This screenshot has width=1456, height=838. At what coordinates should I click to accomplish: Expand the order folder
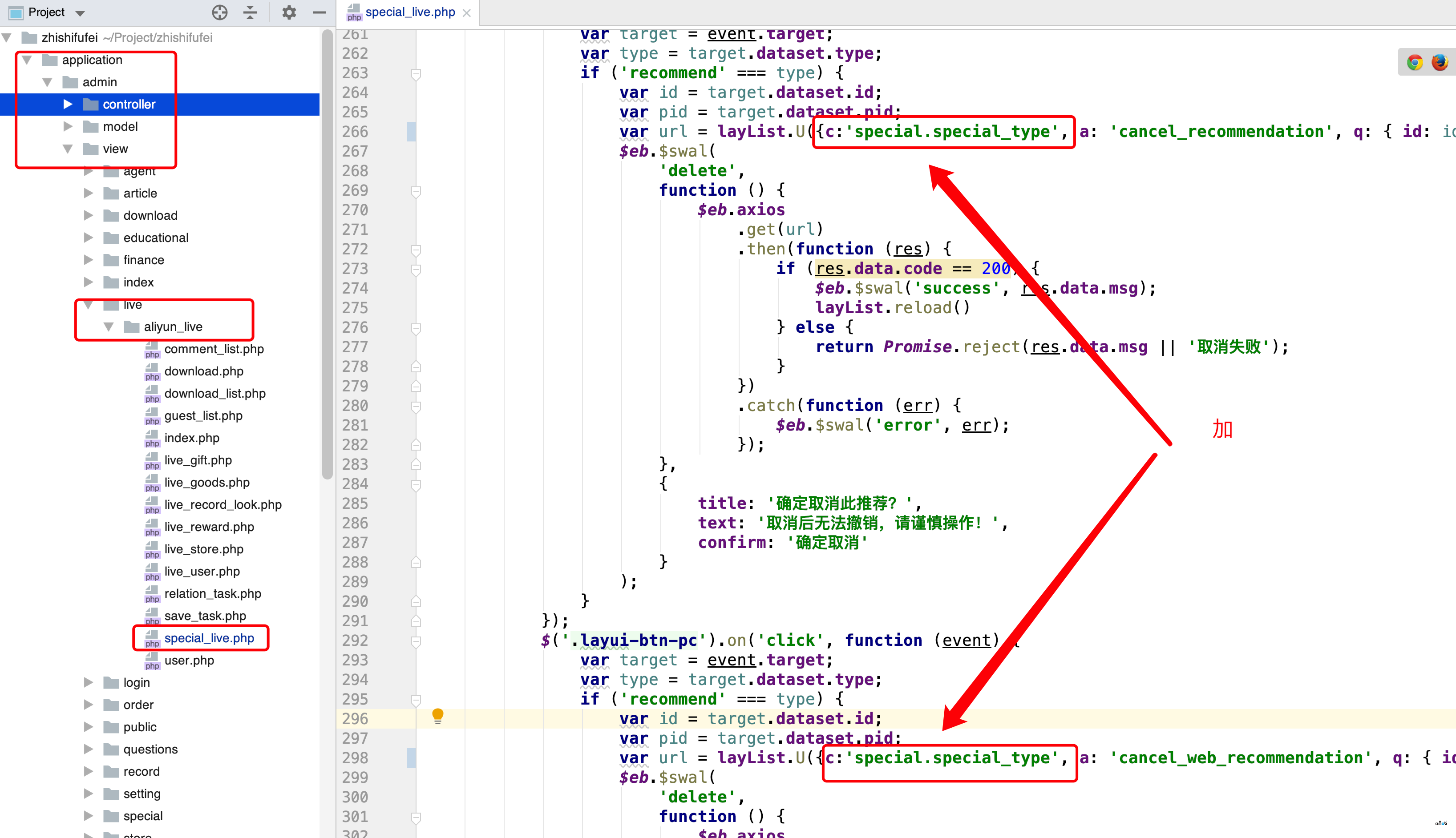pos(89,705)
